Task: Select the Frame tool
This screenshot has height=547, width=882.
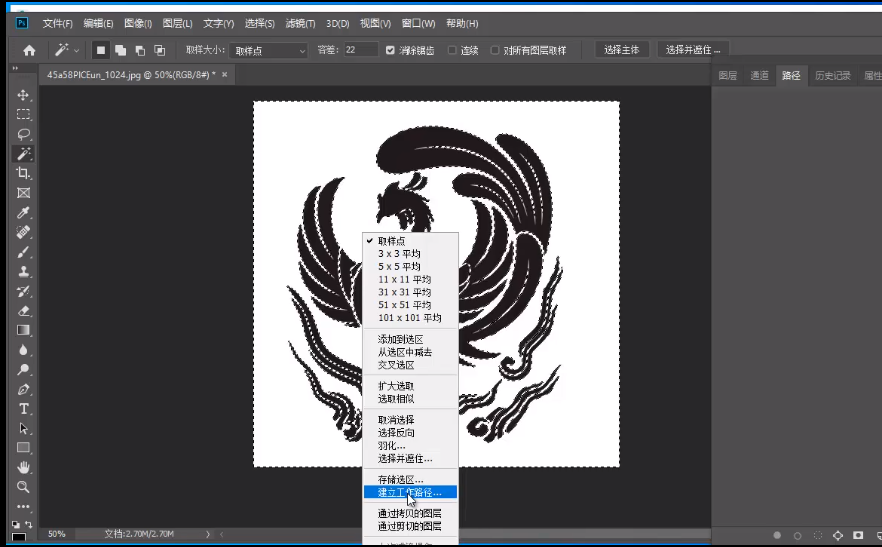Action: 23,193
